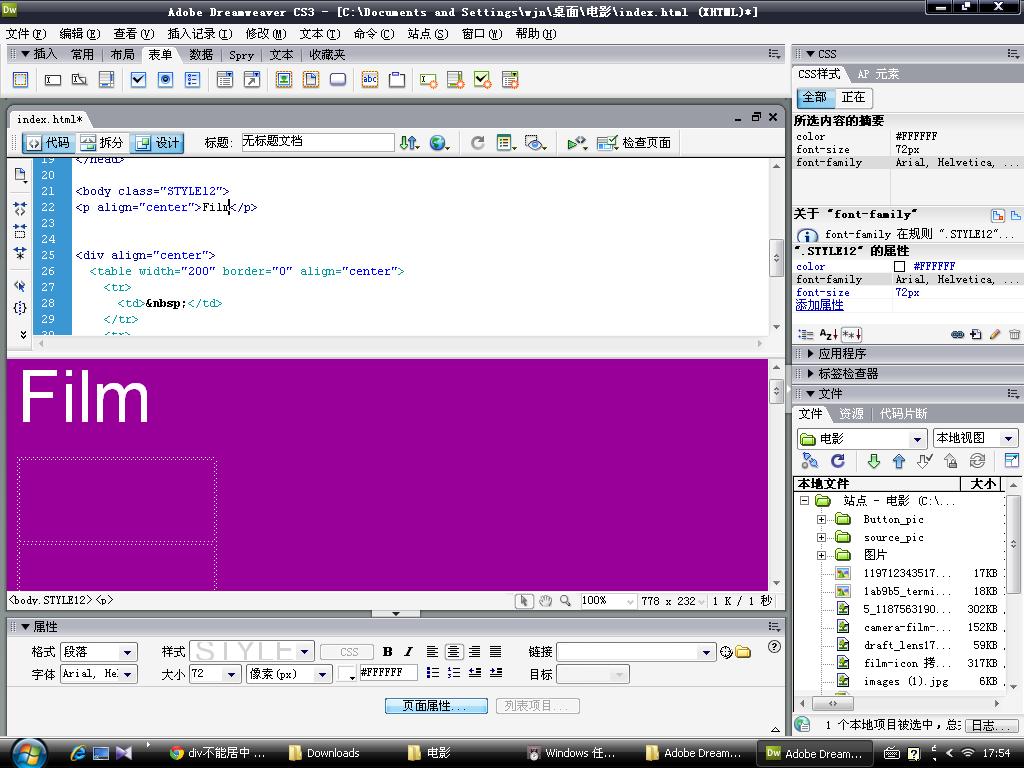Expand the 应用程序 panel
The height and width of the screenshot is (768, 1024).
pyautogui.click(x=842, y=353)
